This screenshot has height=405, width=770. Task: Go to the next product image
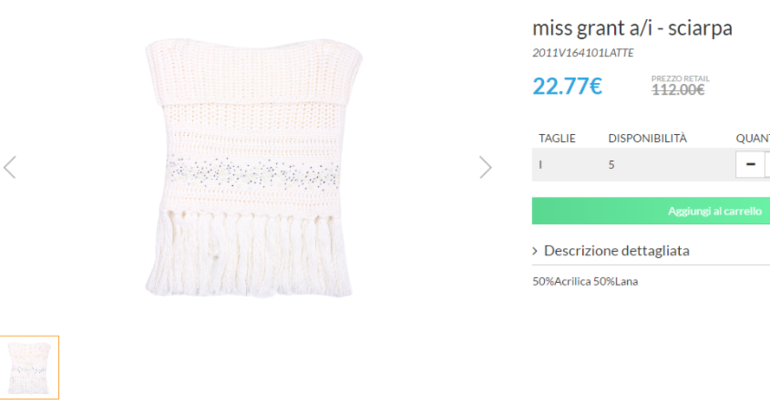pyautogui.click(x=485, y=167)
